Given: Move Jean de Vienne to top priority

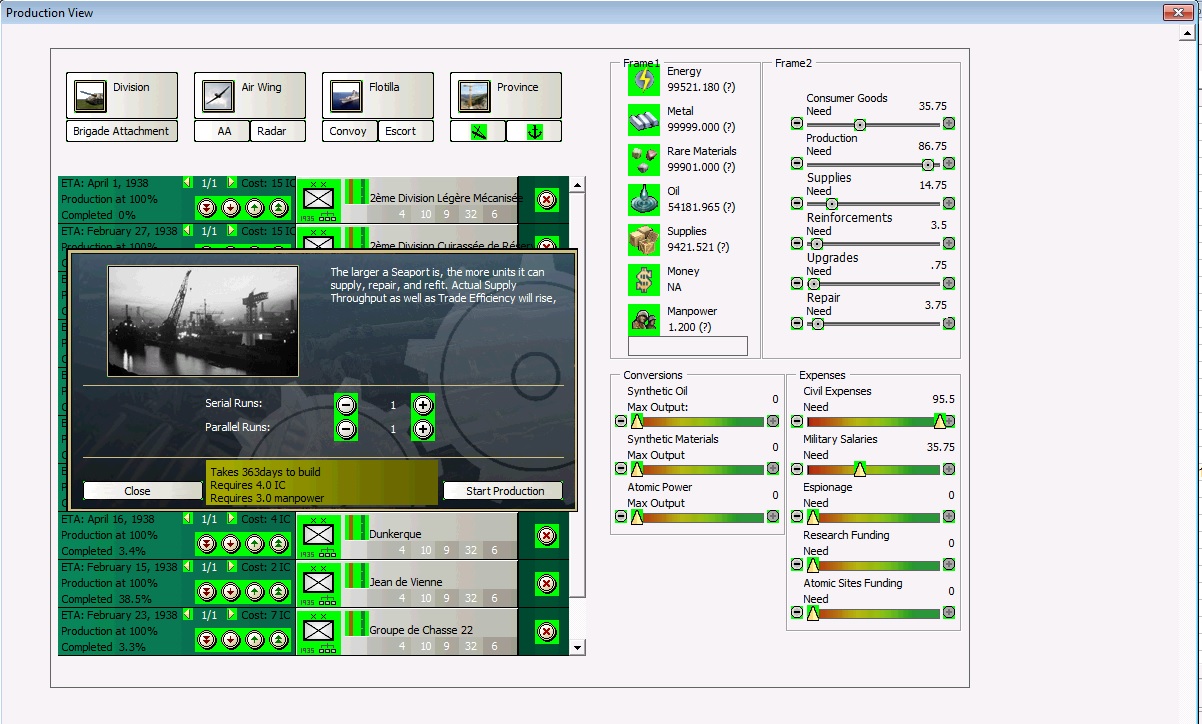Looking at the screenshot, I should point(278,591).
